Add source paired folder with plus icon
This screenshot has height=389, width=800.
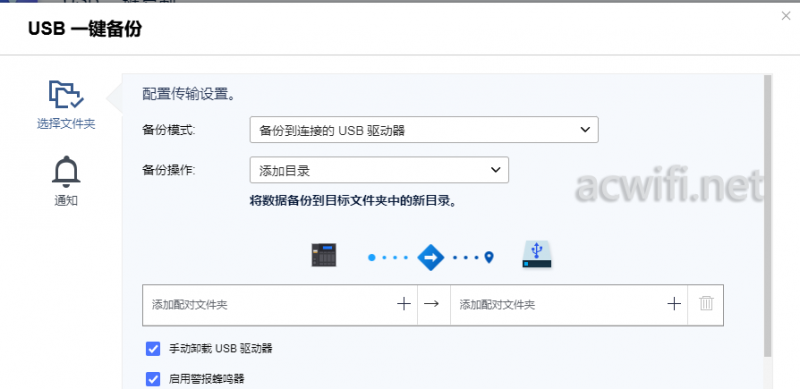pyautogui.click(x=404, y=304)
